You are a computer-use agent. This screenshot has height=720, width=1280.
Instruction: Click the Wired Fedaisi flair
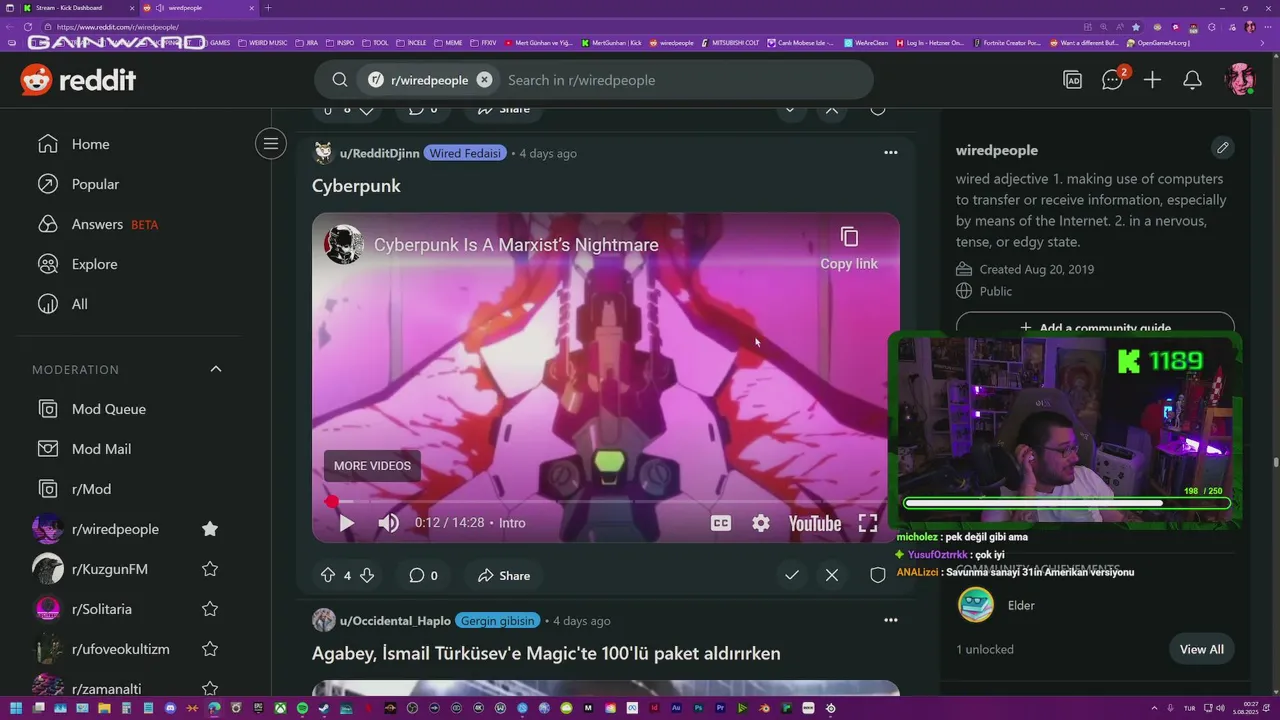(465, 153)
